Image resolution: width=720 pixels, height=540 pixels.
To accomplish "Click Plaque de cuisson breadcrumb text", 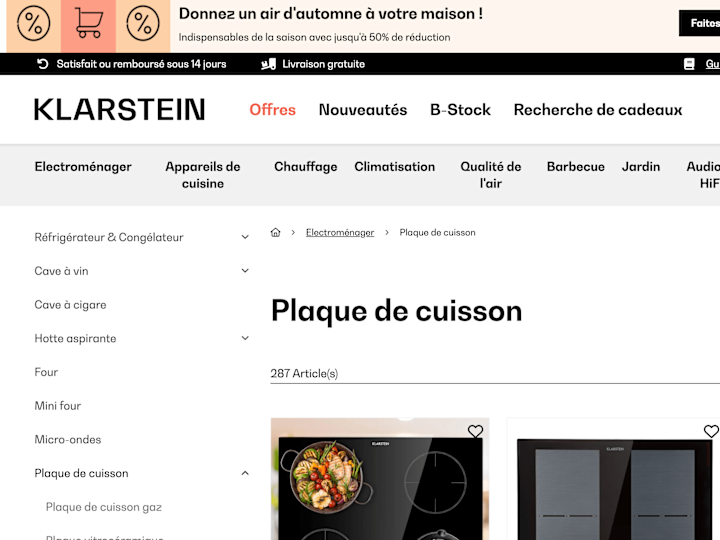I will 437,232.
